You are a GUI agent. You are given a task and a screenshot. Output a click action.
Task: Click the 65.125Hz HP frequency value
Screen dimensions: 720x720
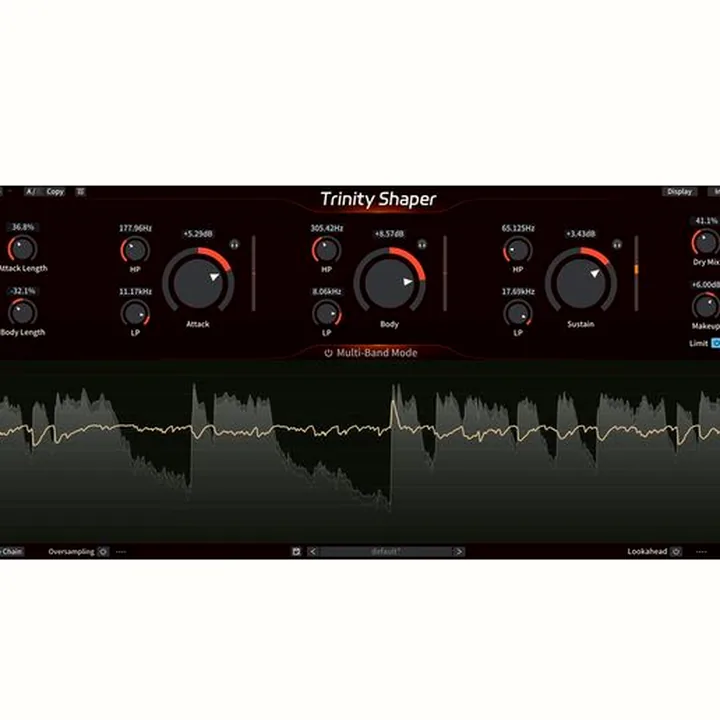tap(518, 228)
